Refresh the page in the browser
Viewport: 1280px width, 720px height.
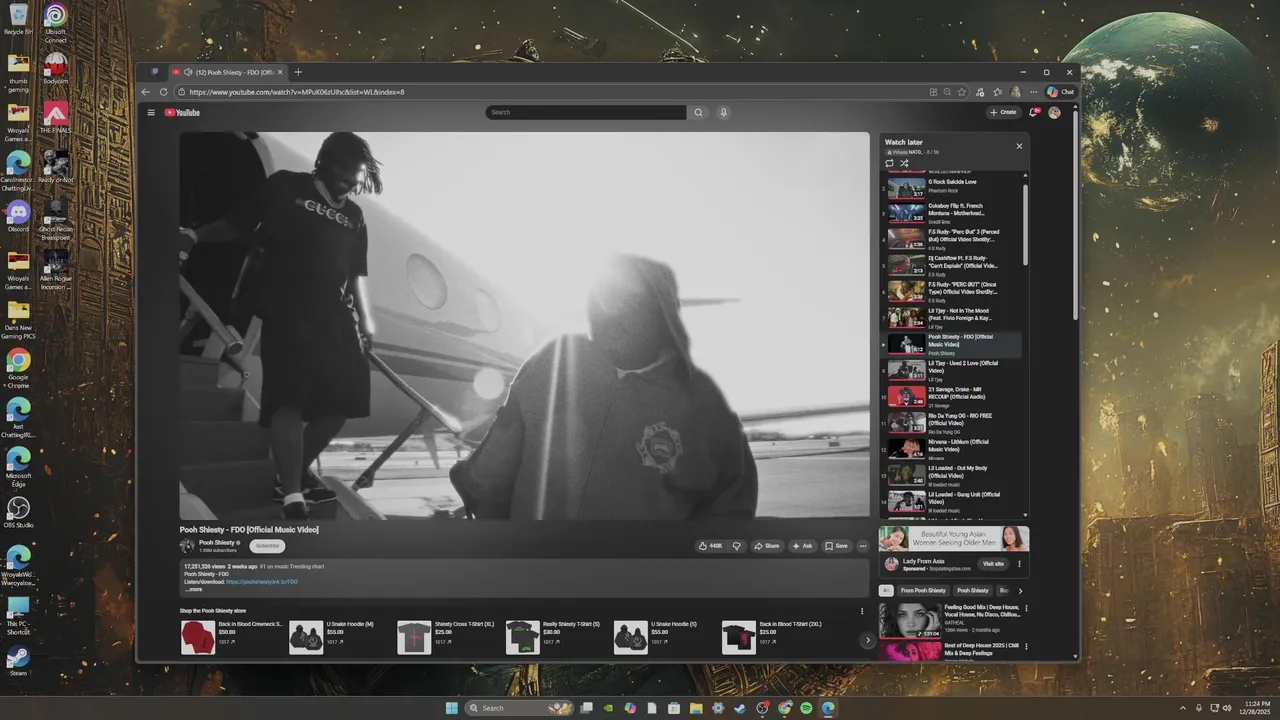(164, 92)
